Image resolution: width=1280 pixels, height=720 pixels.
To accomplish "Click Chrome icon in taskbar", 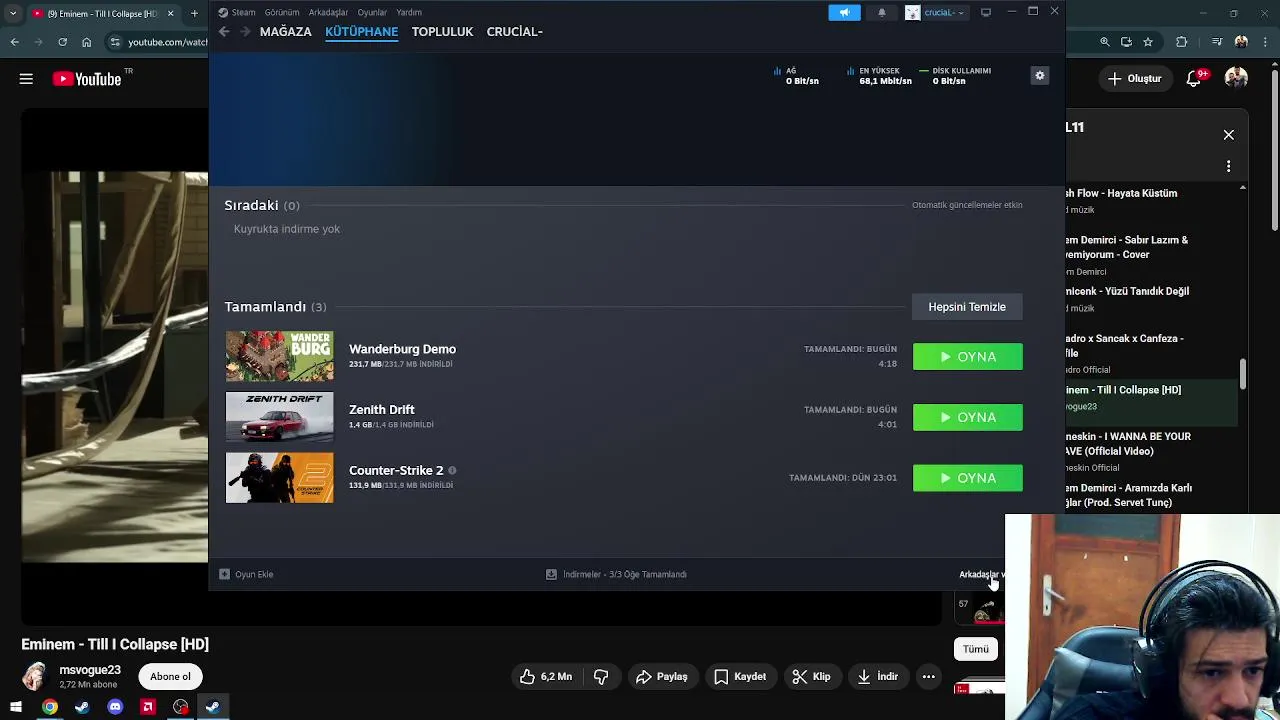I will pyautogui.click(x=49, y=707).
